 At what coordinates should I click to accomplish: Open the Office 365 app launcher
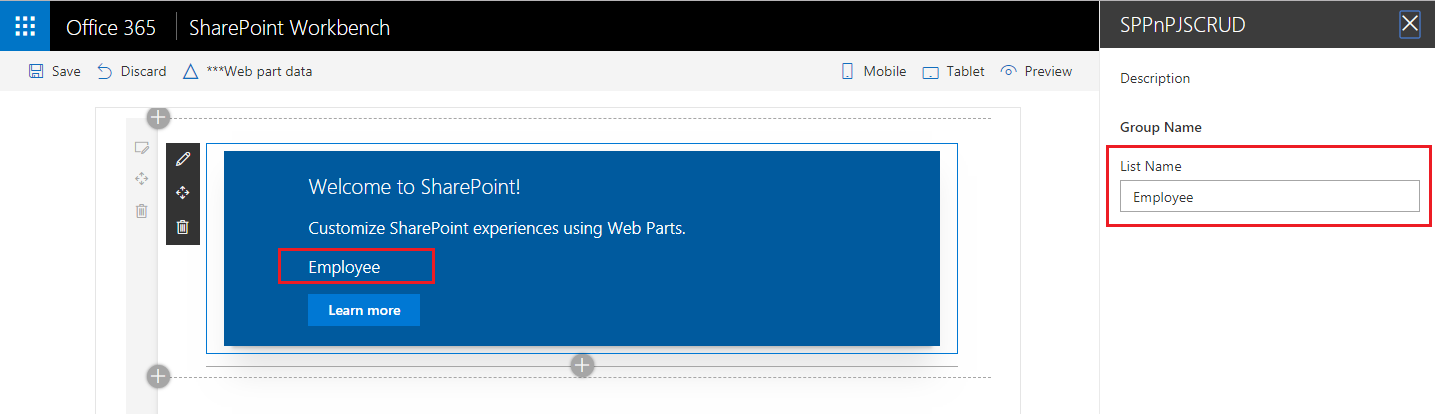(x=25, y=26)
